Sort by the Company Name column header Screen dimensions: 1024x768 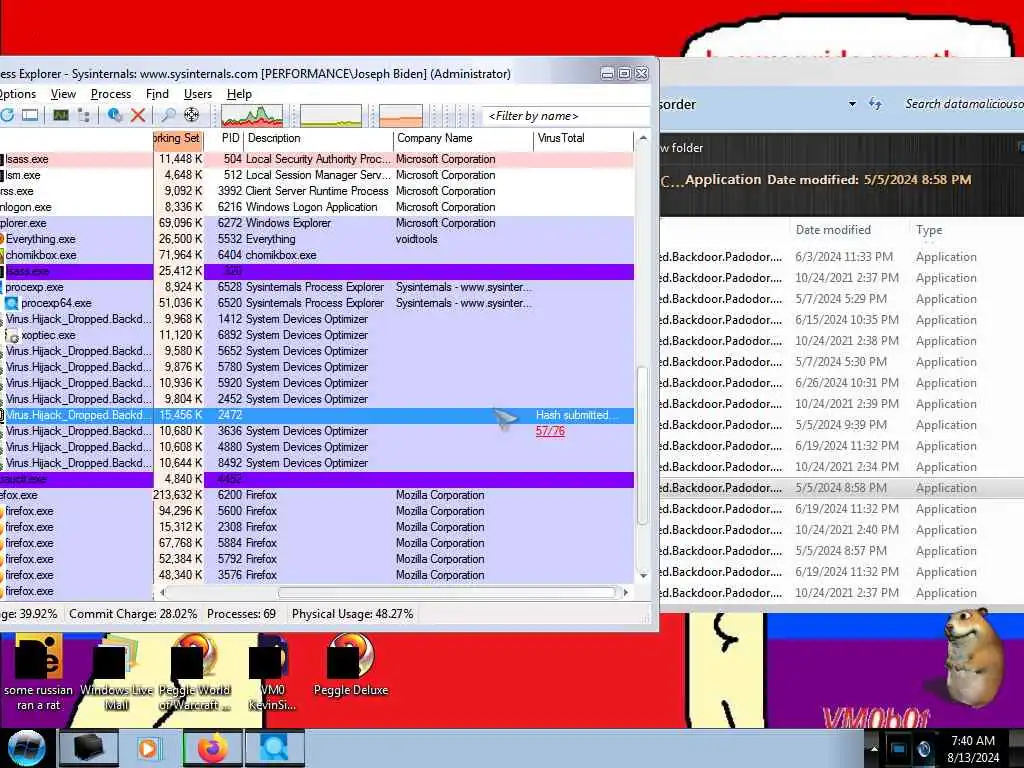tap(463, 138)
